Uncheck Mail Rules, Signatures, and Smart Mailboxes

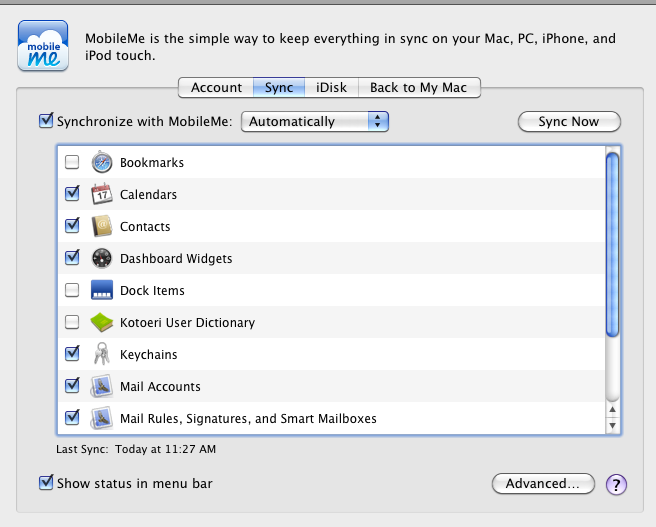coord(72,417)
